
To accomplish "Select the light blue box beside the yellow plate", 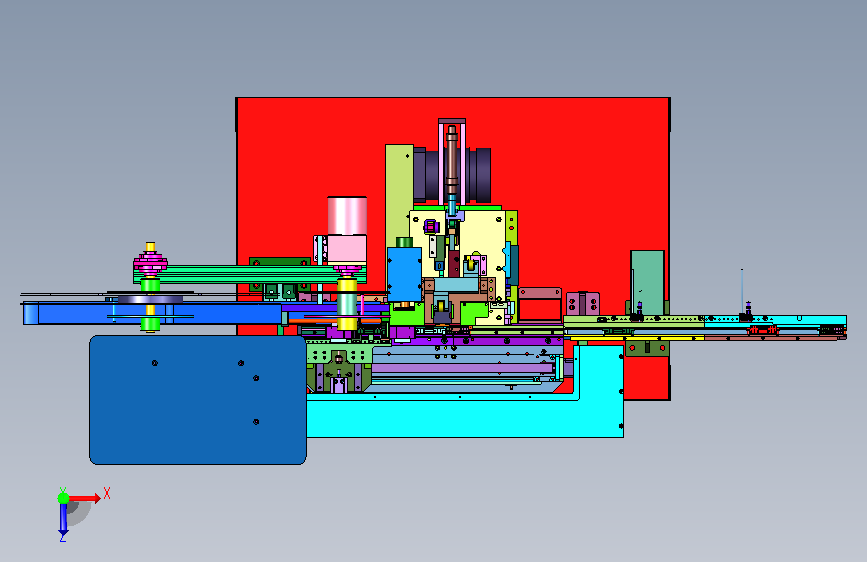I will point(404,274).
